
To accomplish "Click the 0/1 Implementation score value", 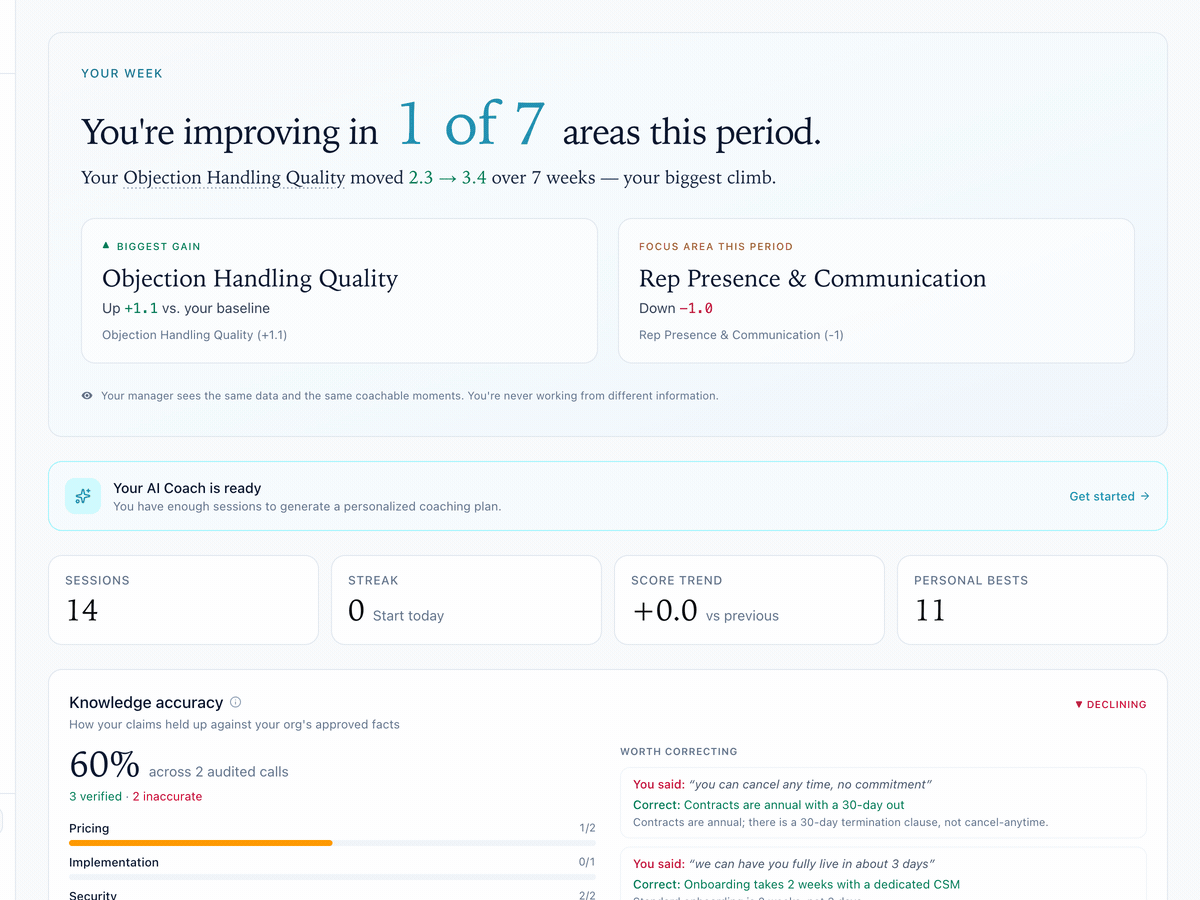I will 587,862.
